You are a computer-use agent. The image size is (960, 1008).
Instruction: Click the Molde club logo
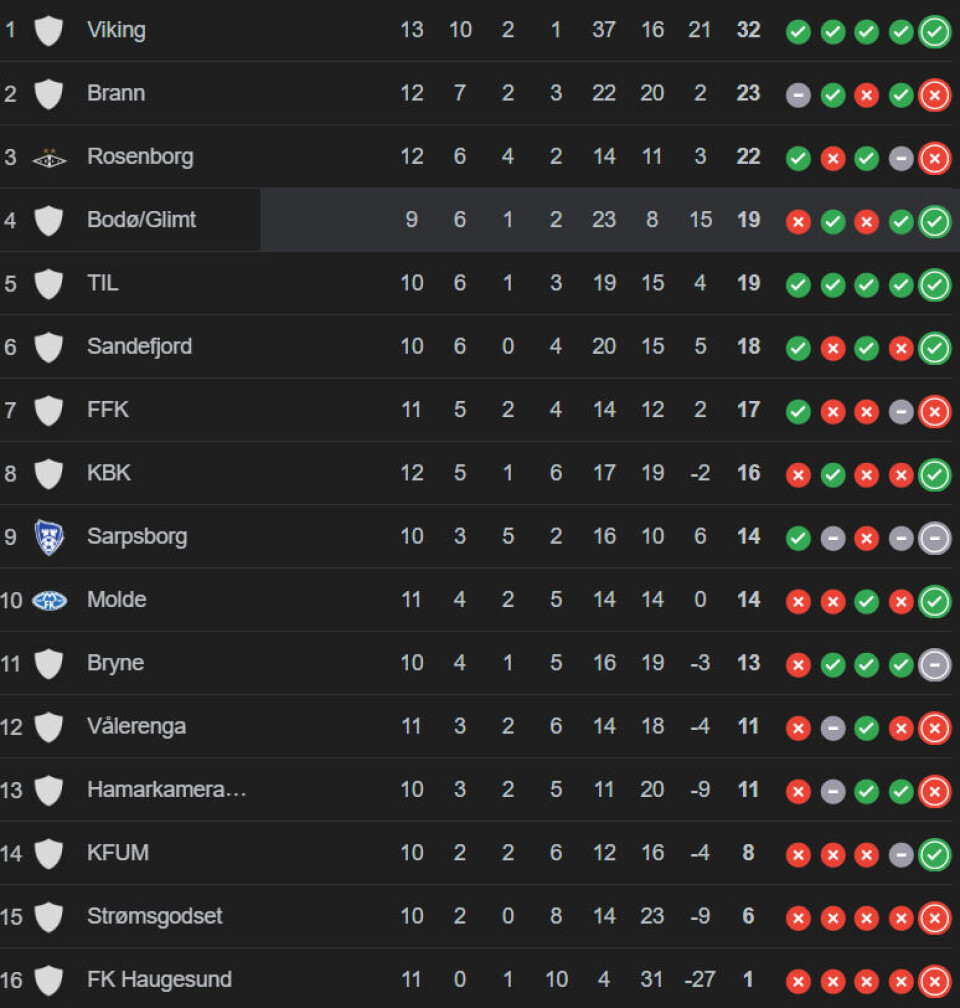(50, 600)
